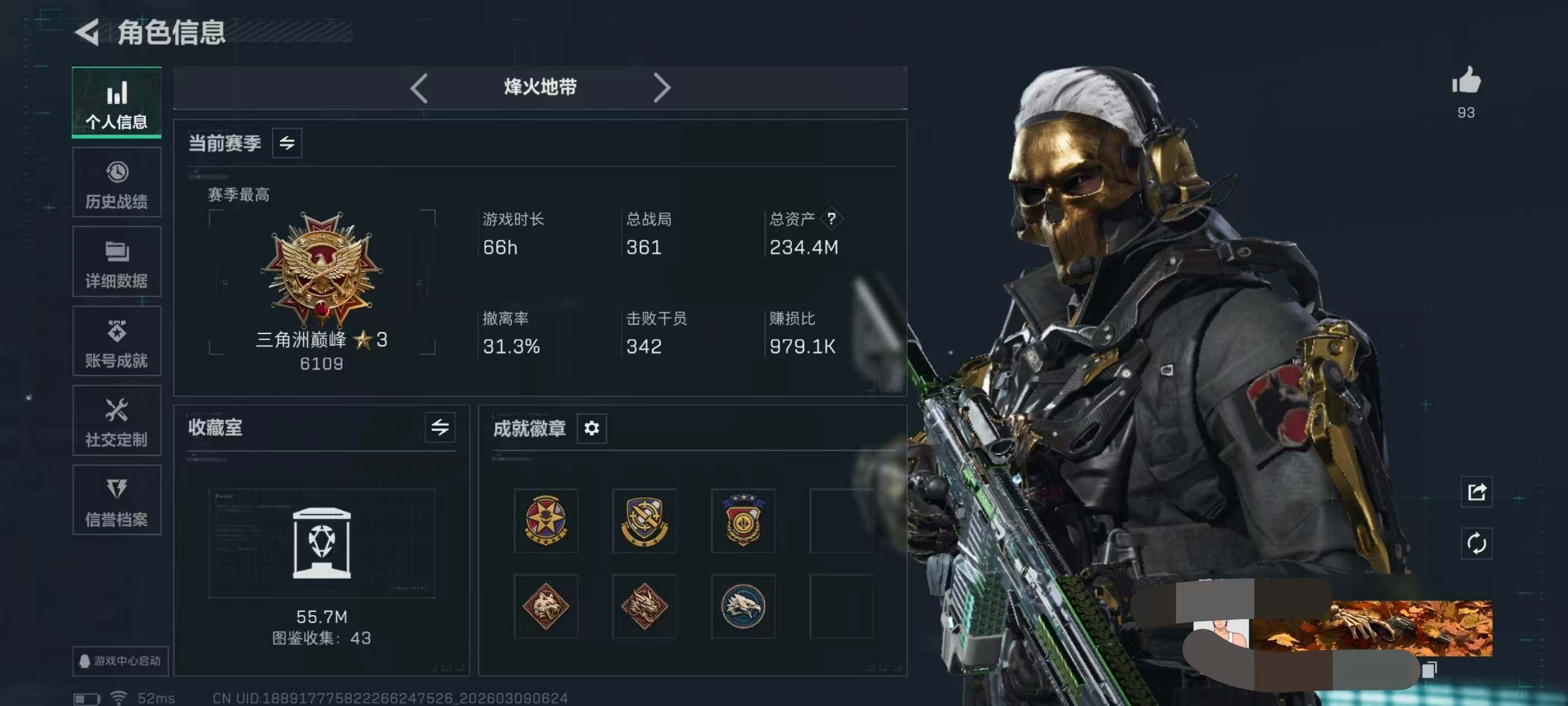
Task: Click the rotate character refresh icon
Action: pyautogui.click(x=1476, y=544)
